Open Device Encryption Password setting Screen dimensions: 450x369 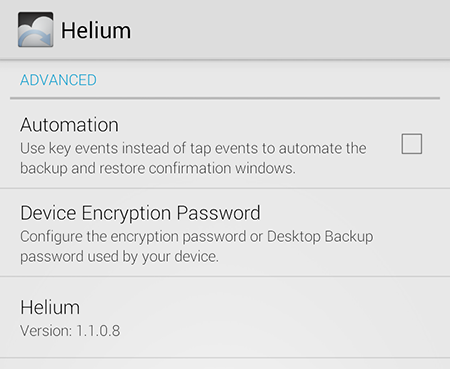point(225,233)
